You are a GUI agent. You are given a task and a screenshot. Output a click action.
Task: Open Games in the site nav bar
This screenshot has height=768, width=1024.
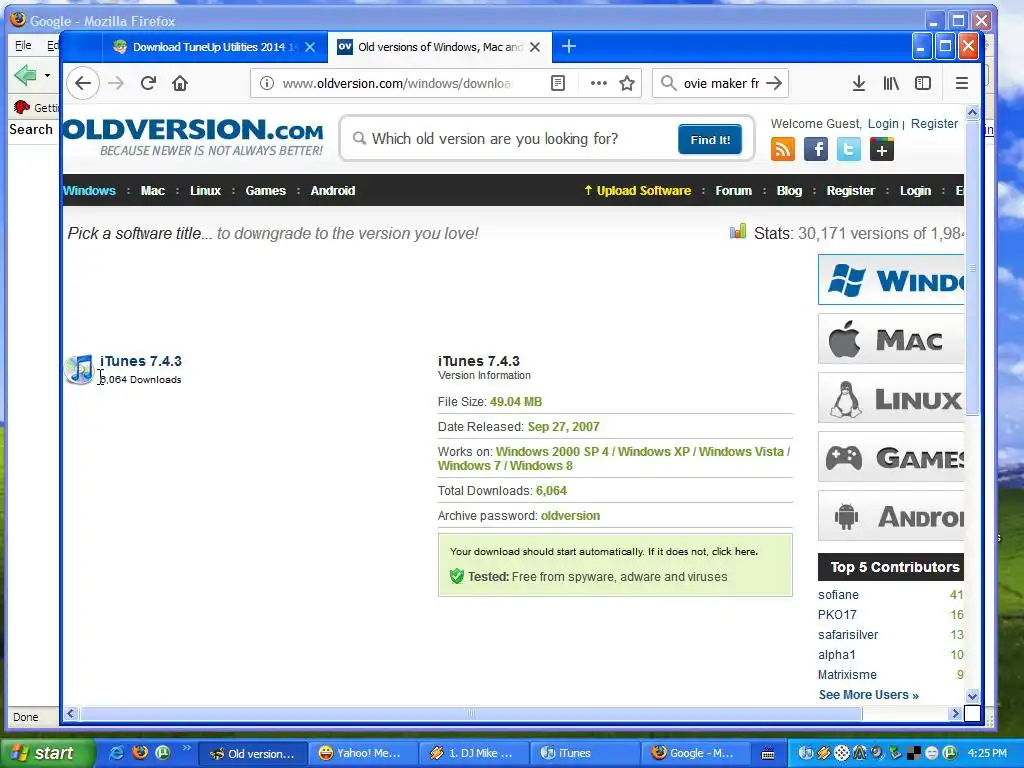tap(266, 191)
